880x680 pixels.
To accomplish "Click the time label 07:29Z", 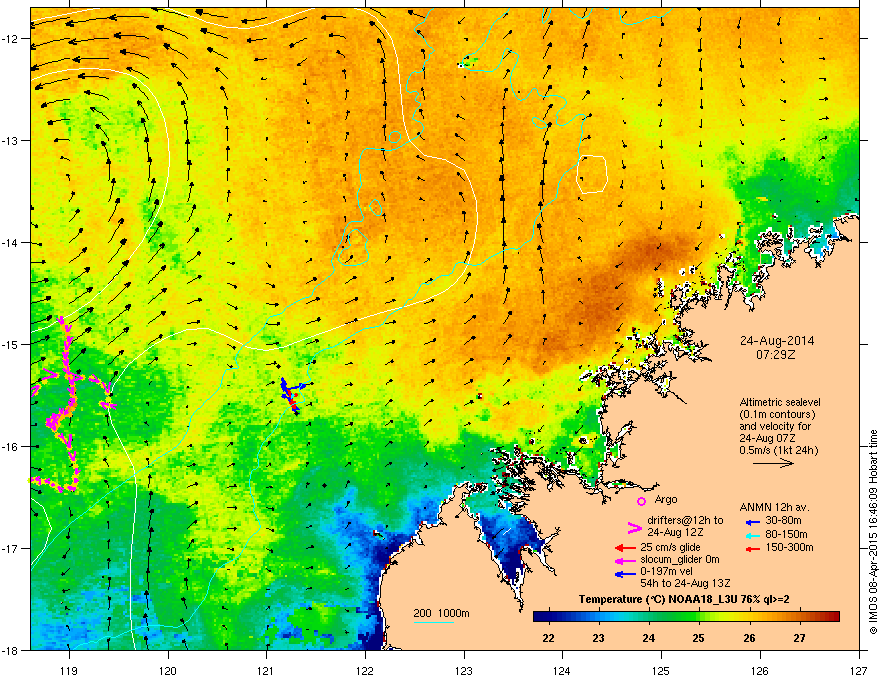I will 776,355.
